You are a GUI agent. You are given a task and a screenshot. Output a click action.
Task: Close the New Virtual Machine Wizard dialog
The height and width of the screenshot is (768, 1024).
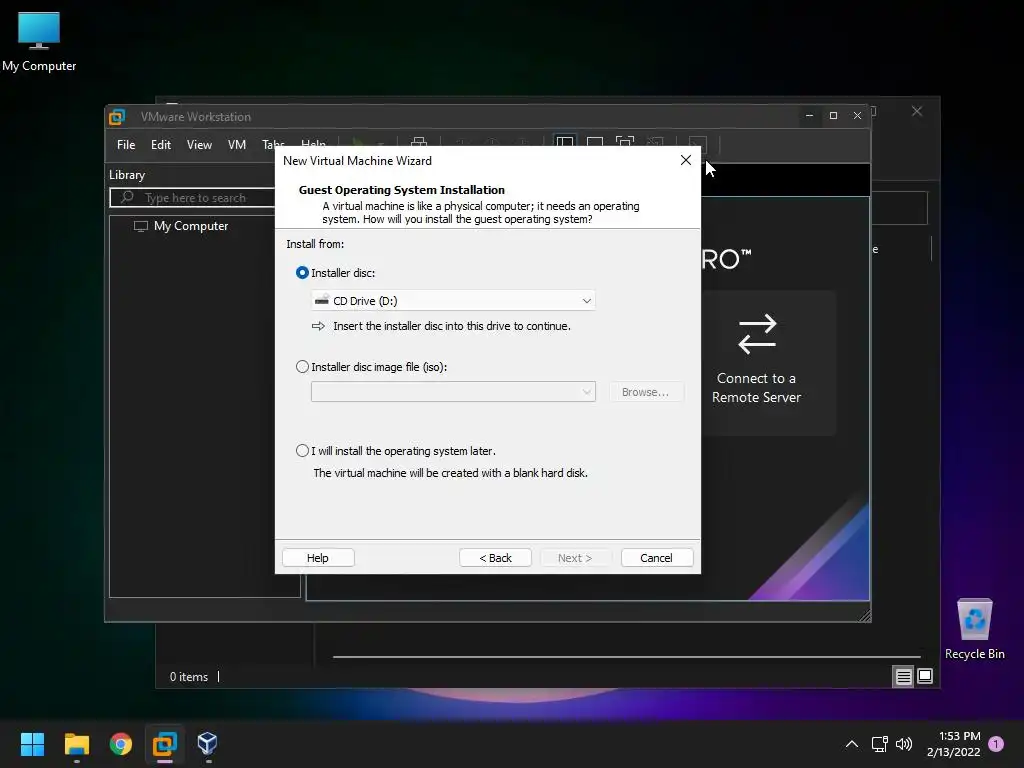(686, 161)
